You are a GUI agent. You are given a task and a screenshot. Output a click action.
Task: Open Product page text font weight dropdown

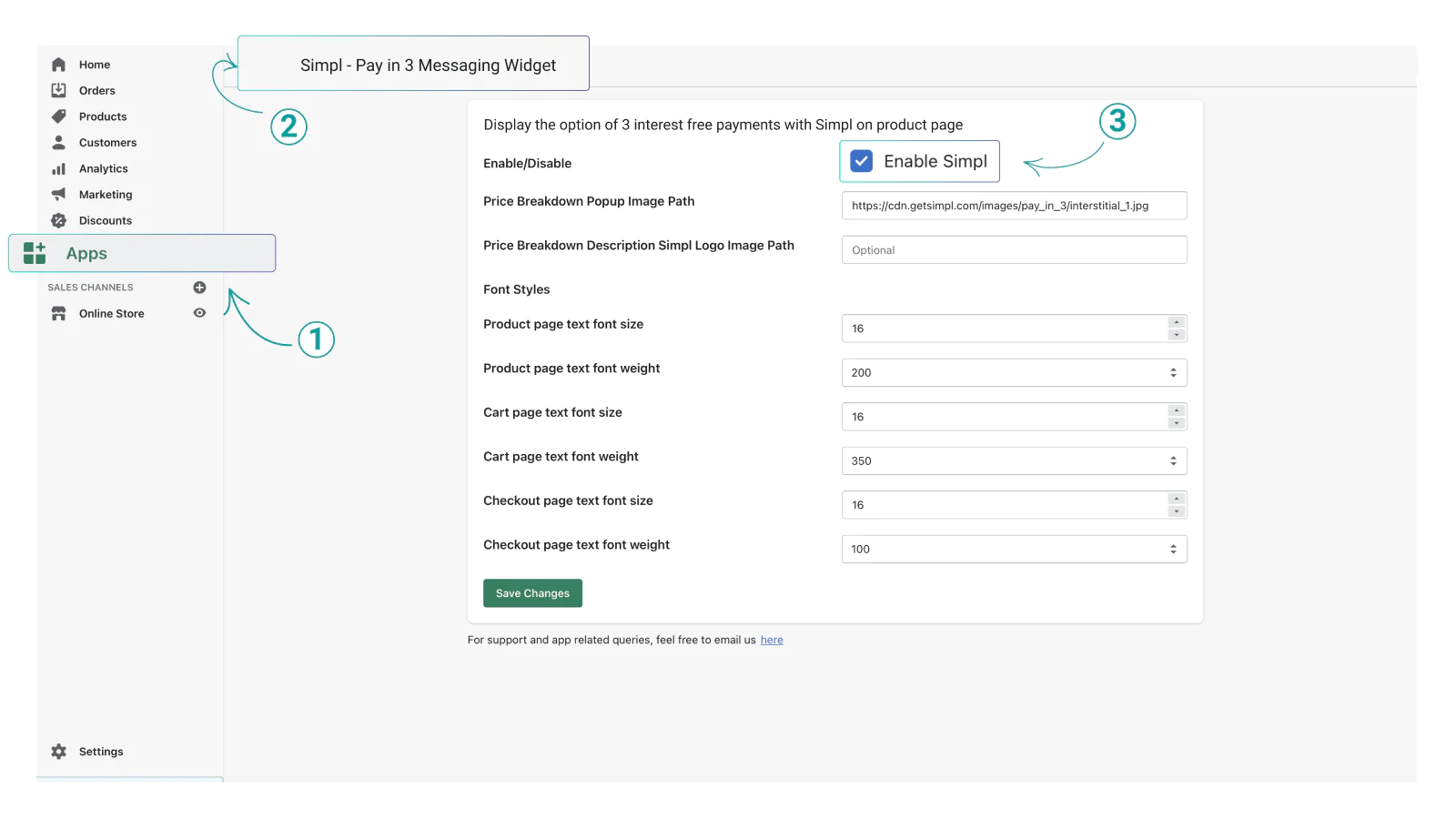pos(1014,373)
